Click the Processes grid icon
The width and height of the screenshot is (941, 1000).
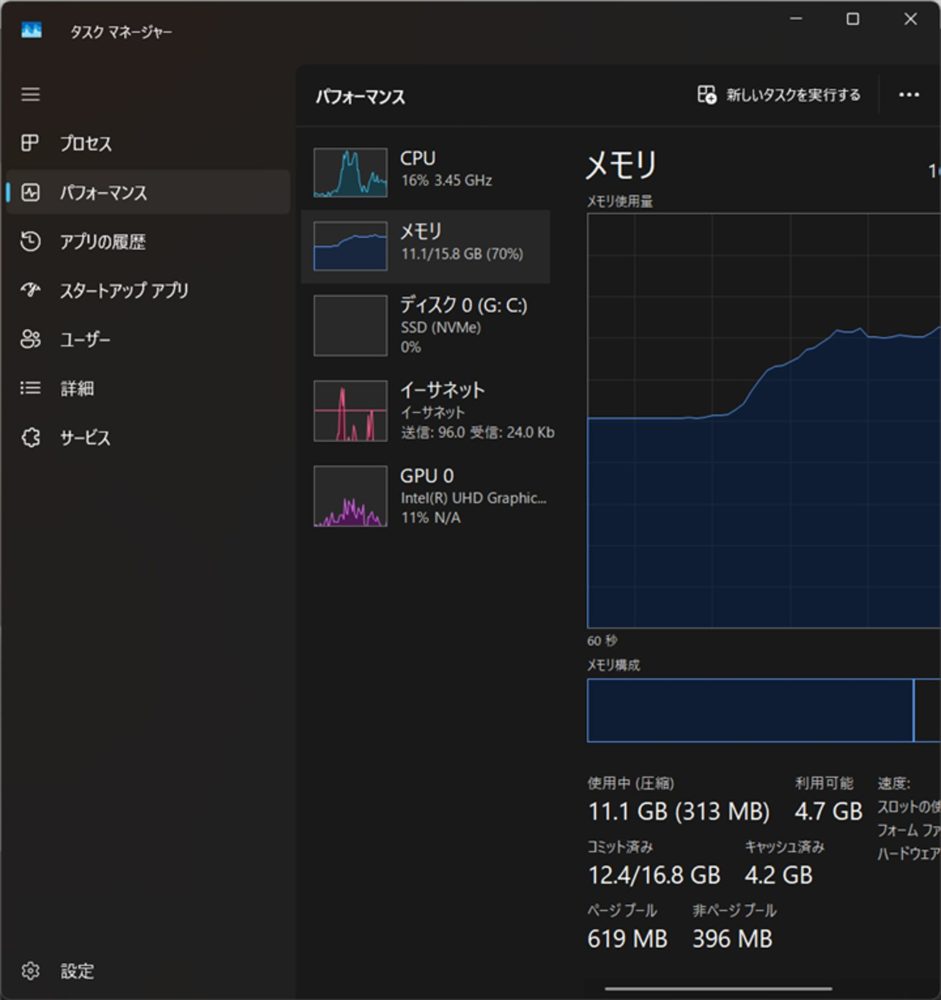(x=30, y=143)
